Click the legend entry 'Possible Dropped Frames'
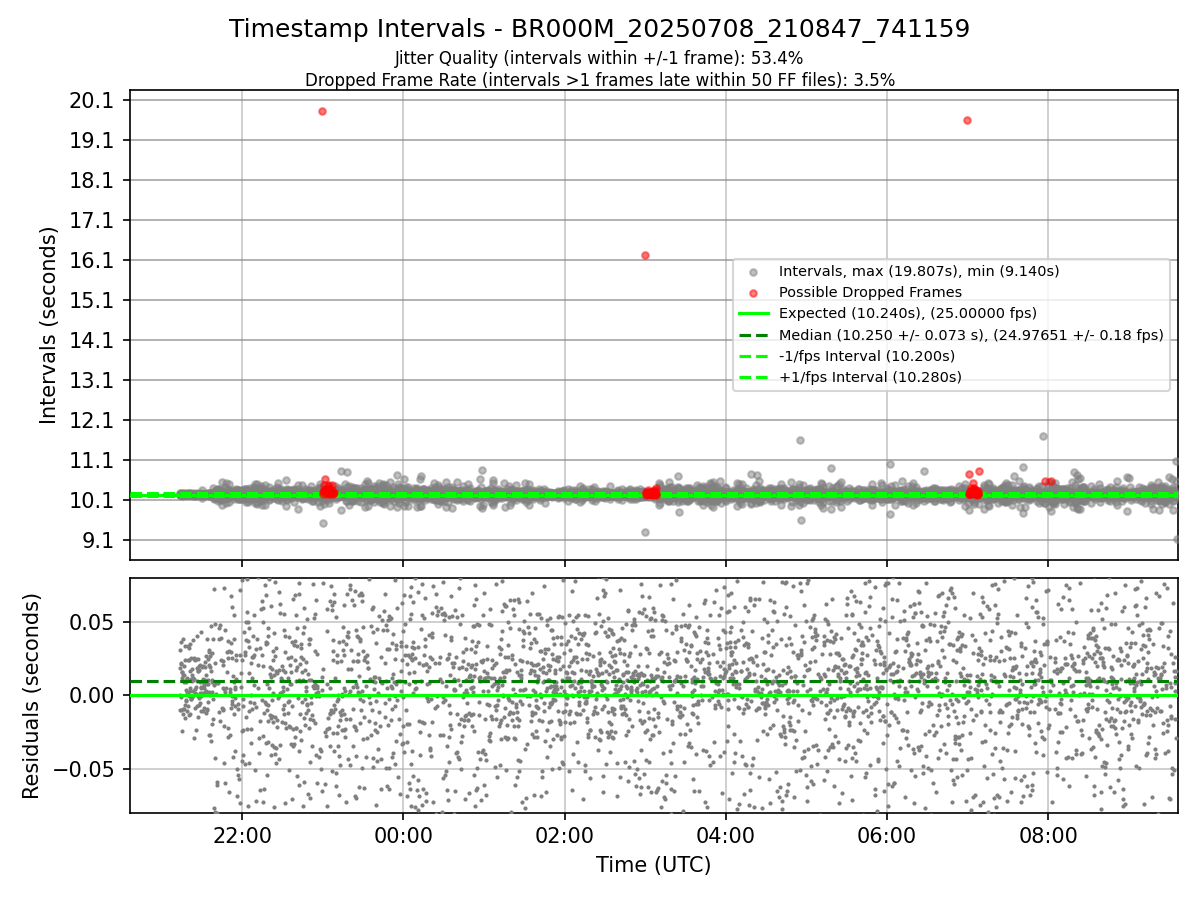 click(870, 292)
